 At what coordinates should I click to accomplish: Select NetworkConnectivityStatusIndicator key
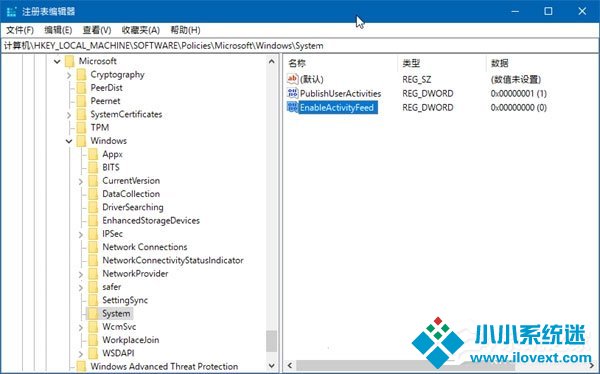173,260
